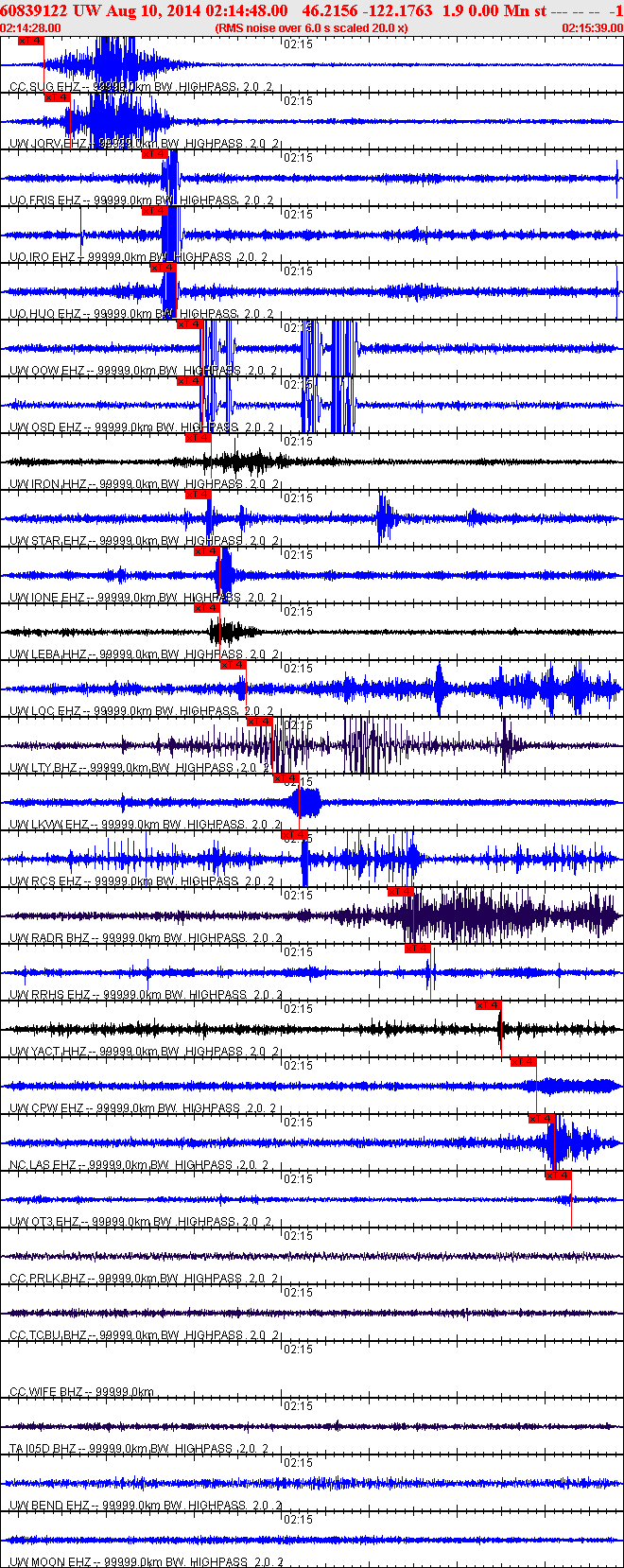Click the red pick marker on IRON trace

[x=197, y=438]
